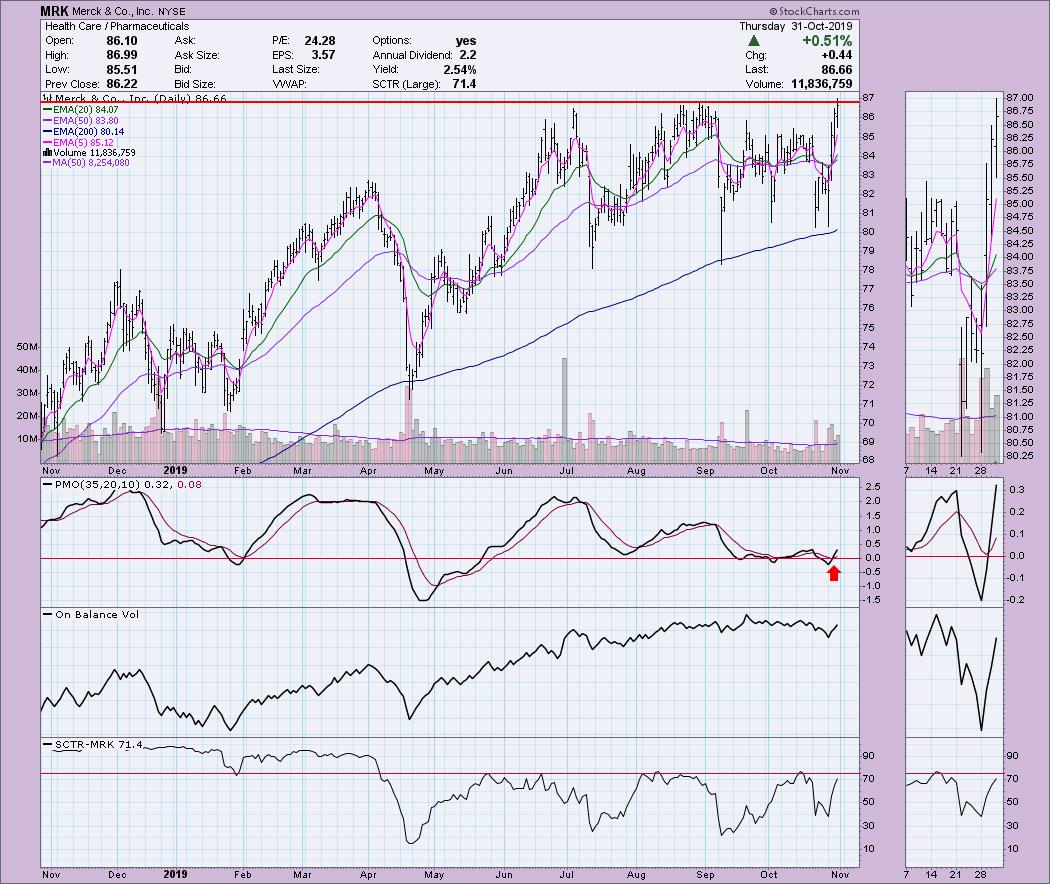Click the MRK ticker symbol in the title
The width and height of the screenshot is (1050, 884).
pyautogui.click(x=53, y=11)
